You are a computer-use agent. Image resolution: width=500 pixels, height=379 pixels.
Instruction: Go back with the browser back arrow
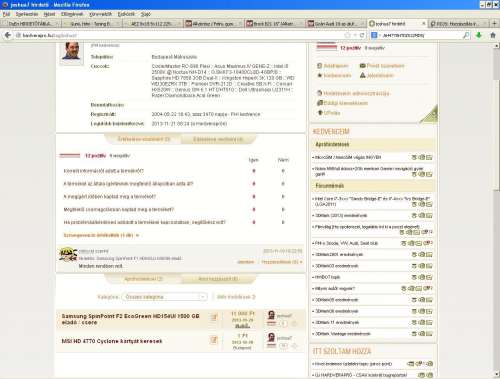coord(7,35)
